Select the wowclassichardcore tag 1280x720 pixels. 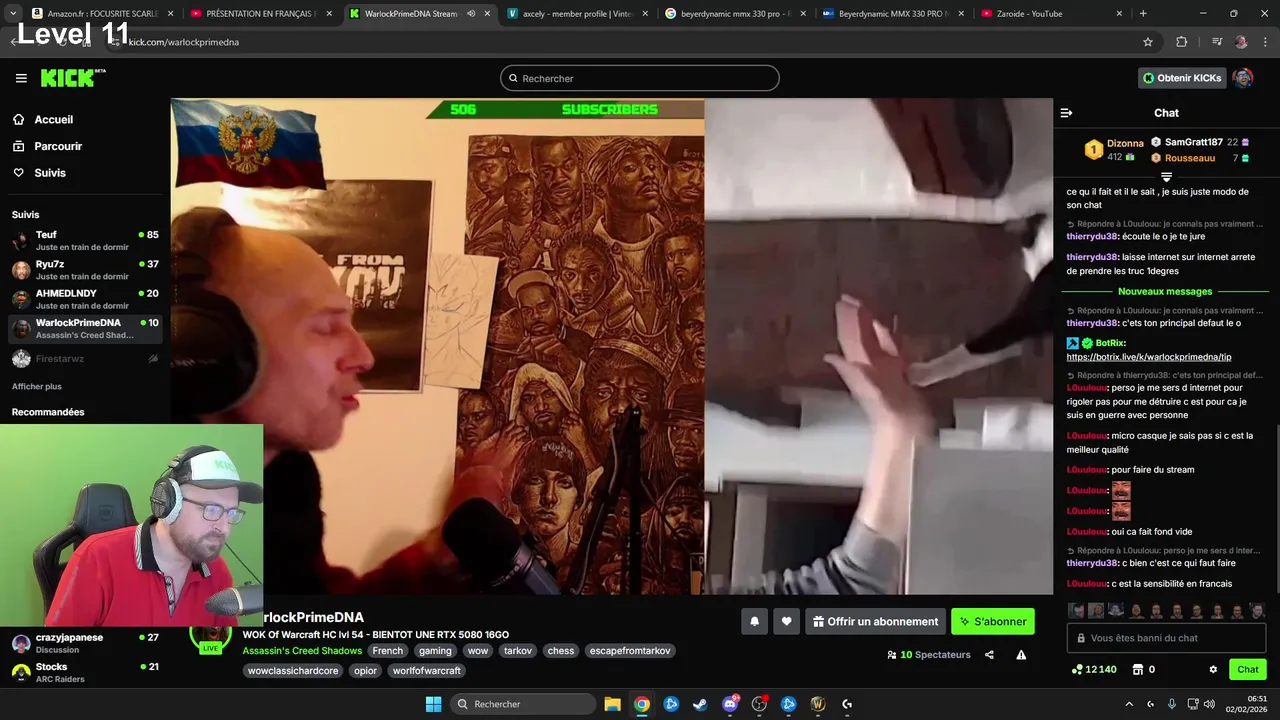click(294, 671)
